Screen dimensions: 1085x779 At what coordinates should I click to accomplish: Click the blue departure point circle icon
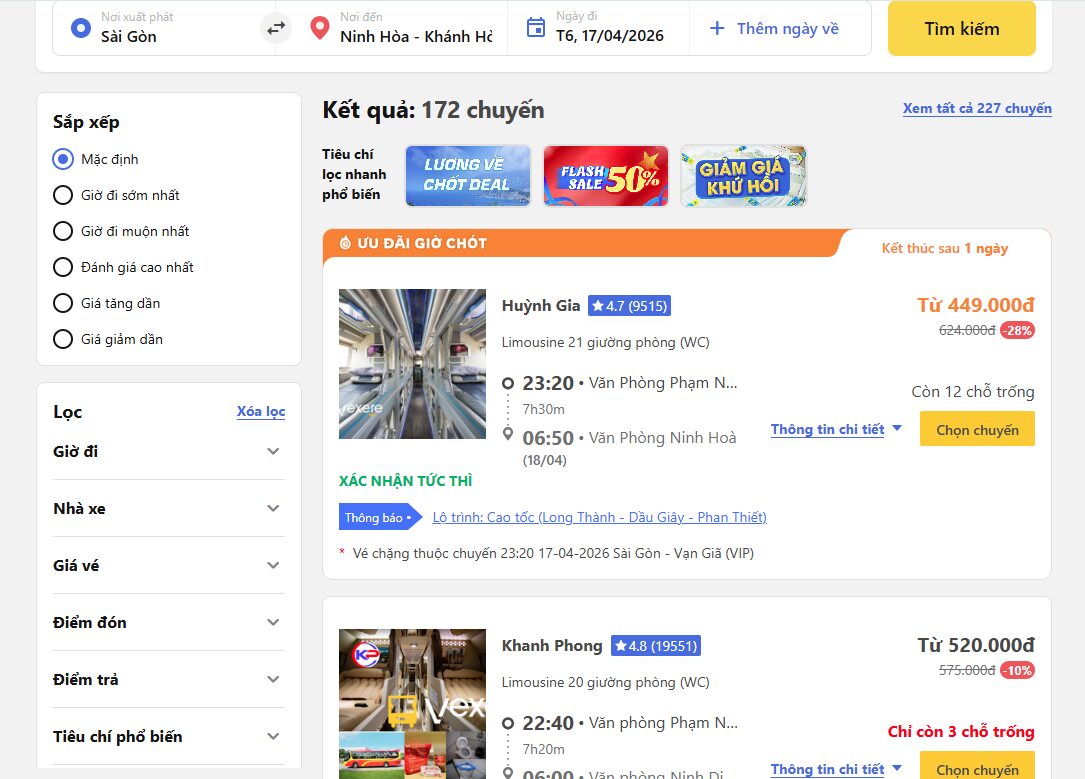click(x=81, y=28)
